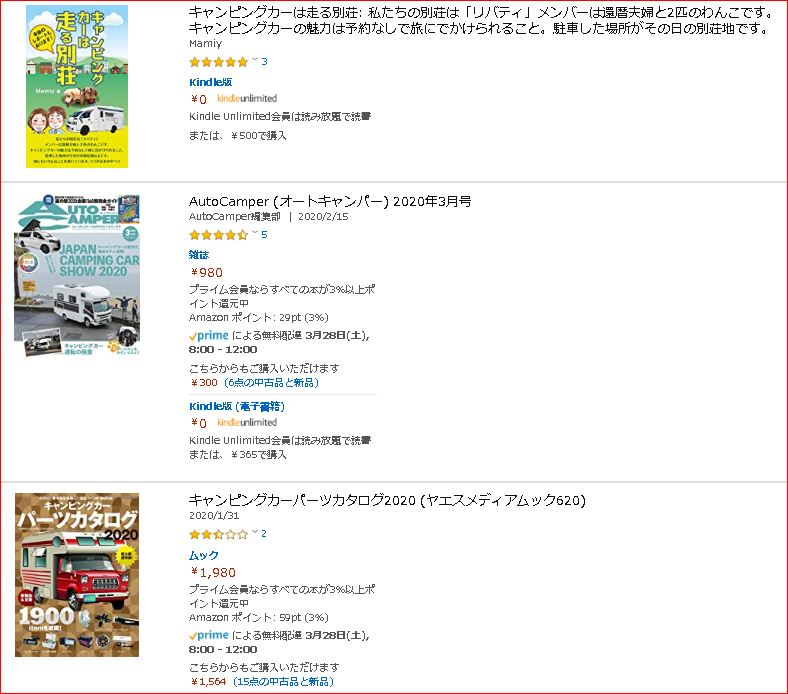The image size is (788, 694).
Task: Click the star rating of AutoCamper magazine
Action: tap(219, 235)
